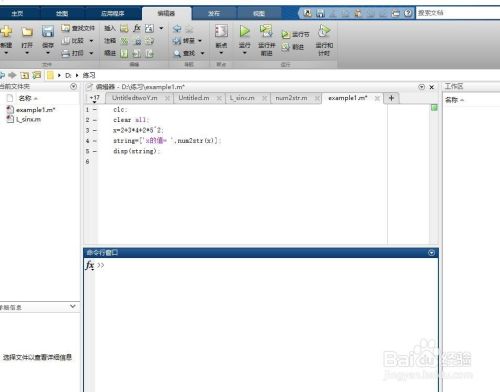Image resolution: width=500 pixels, height=392 pixels.
Task: Show the +17 hidden editor tabs list
Action: click(94, 98)
